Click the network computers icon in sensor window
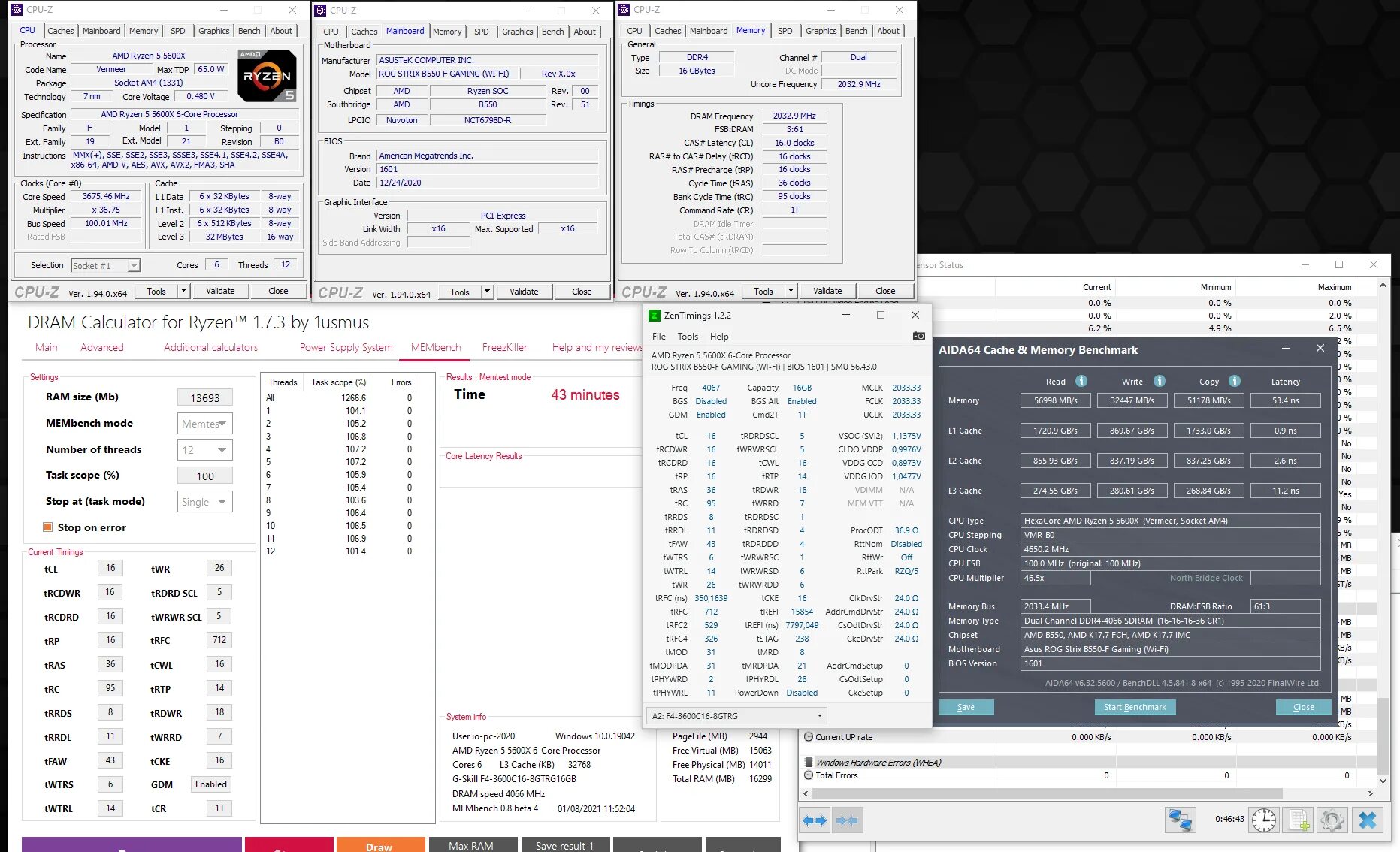The height and width of the screenshot is (852, 1400). pos(1180,820)
